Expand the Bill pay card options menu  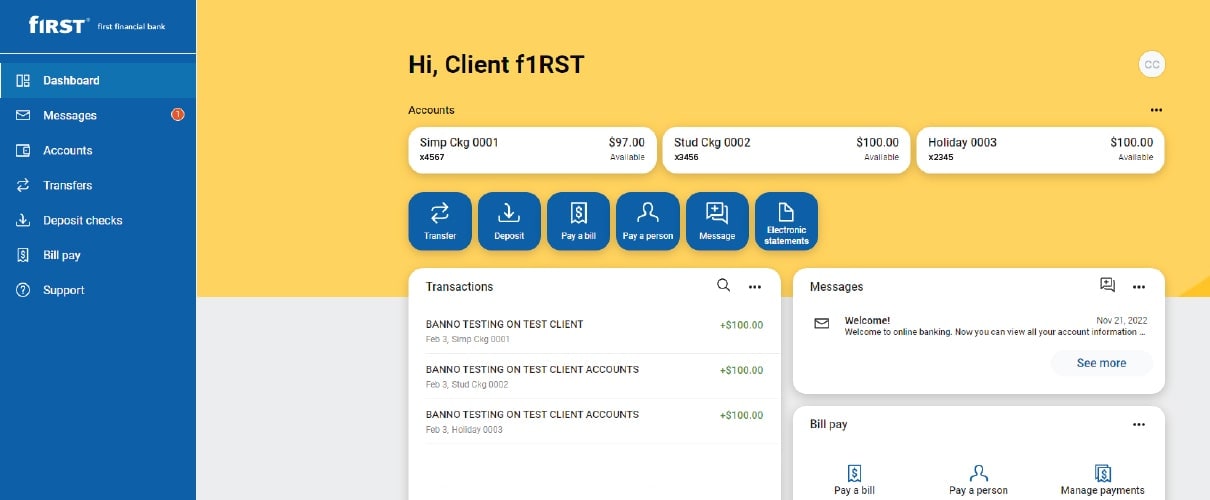1138,424
